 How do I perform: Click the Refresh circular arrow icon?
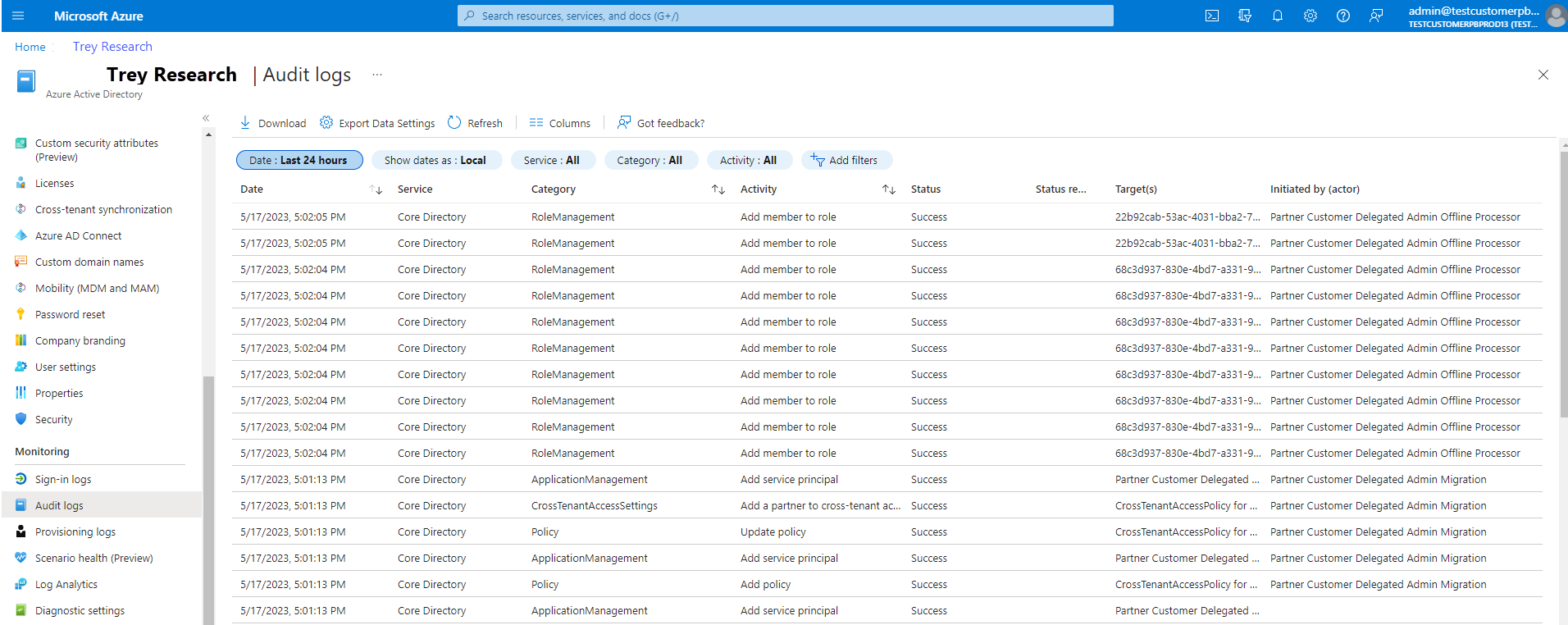[x=454, y=122]
